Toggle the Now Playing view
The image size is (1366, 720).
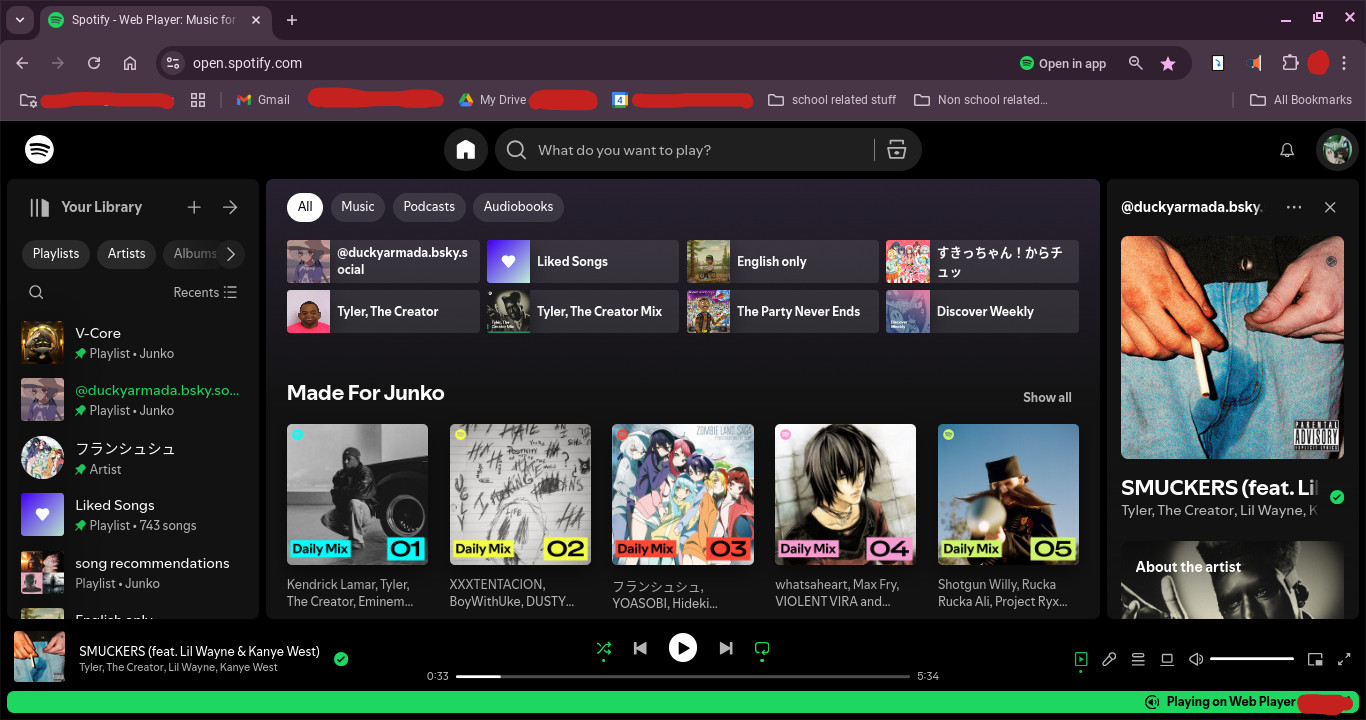(1080, 659)
